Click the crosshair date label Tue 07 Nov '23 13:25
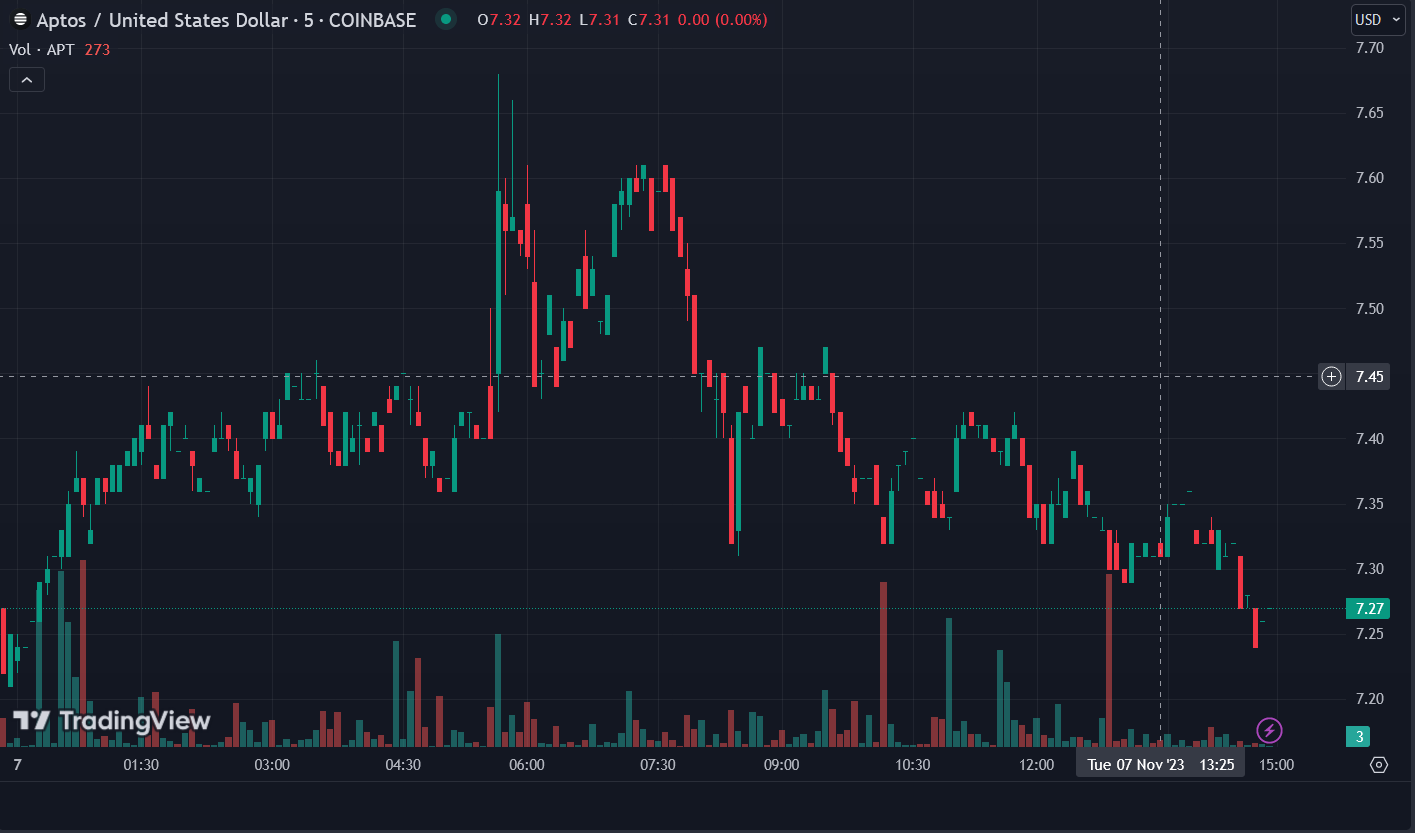This screenshot has height=833, width=1415. pos(1160,765)
